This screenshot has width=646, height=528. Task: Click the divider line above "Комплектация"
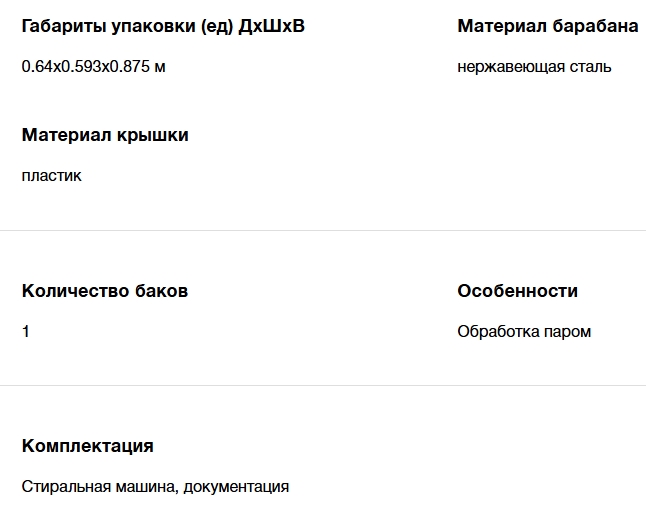tap(323, 386)
